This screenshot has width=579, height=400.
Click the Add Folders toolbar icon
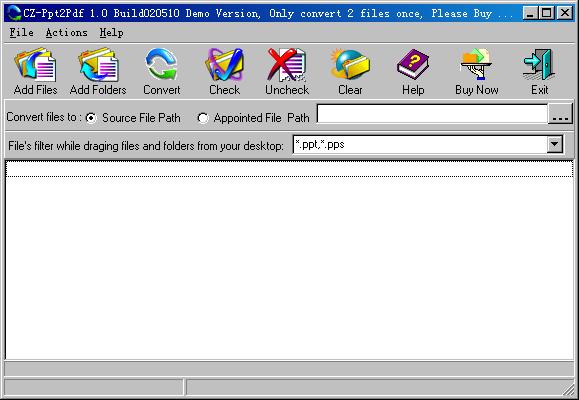pos(98,65)
